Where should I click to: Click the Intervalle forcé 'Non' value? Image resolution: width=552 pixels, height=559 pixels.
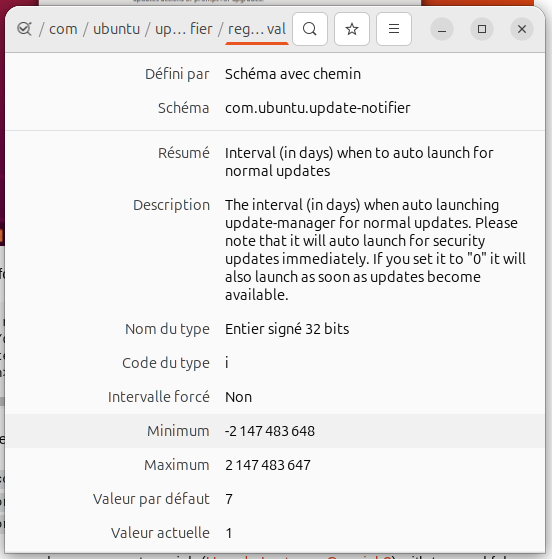(x=238, y=397)
